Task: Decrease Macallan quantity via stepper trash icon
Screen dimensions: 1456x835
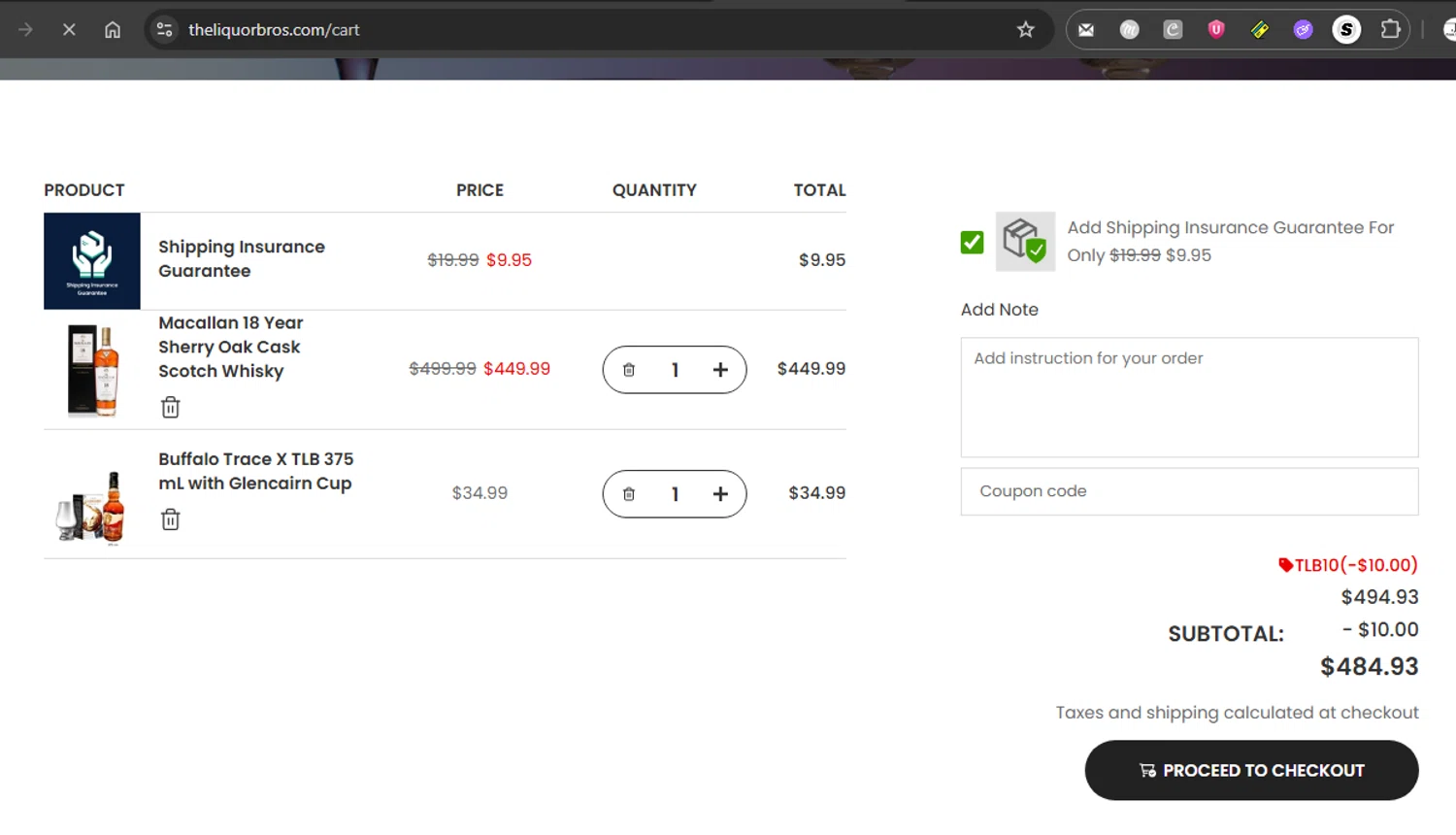Action: (x=629, y=370)
